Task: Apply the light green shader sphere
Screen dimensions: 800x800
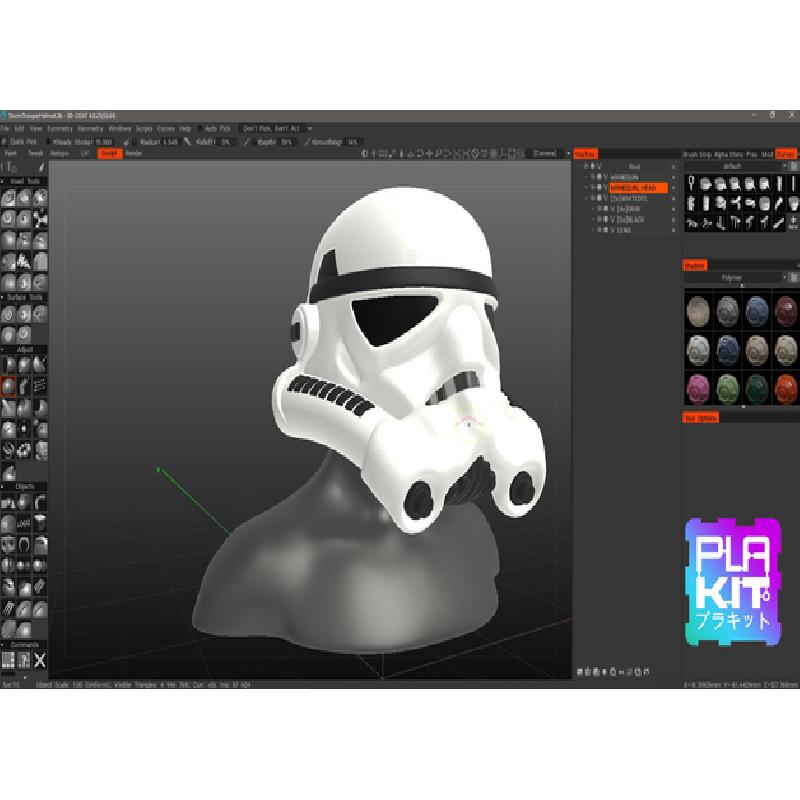Action: coord(728,389)
